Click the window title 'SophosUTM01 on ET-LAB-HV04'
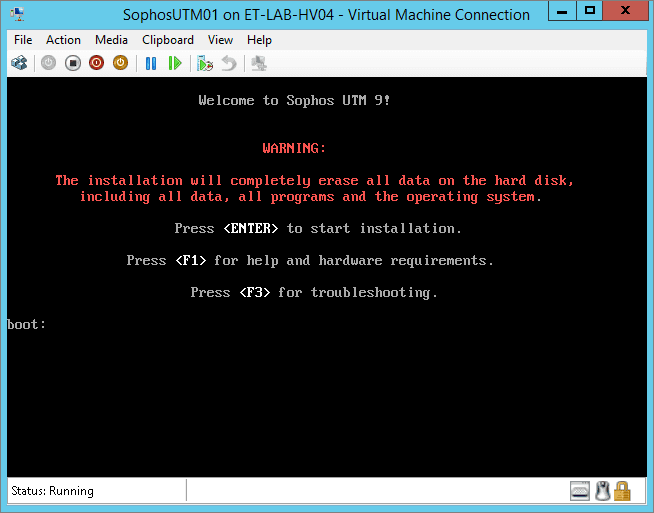 [229, 15]
